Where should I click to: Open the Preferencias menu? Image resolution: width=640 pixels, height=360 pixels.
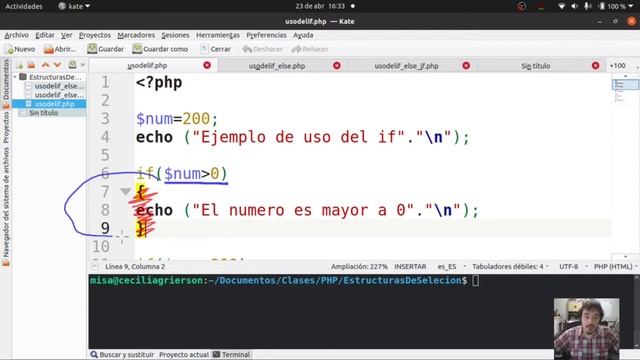(x=266, y=35)
